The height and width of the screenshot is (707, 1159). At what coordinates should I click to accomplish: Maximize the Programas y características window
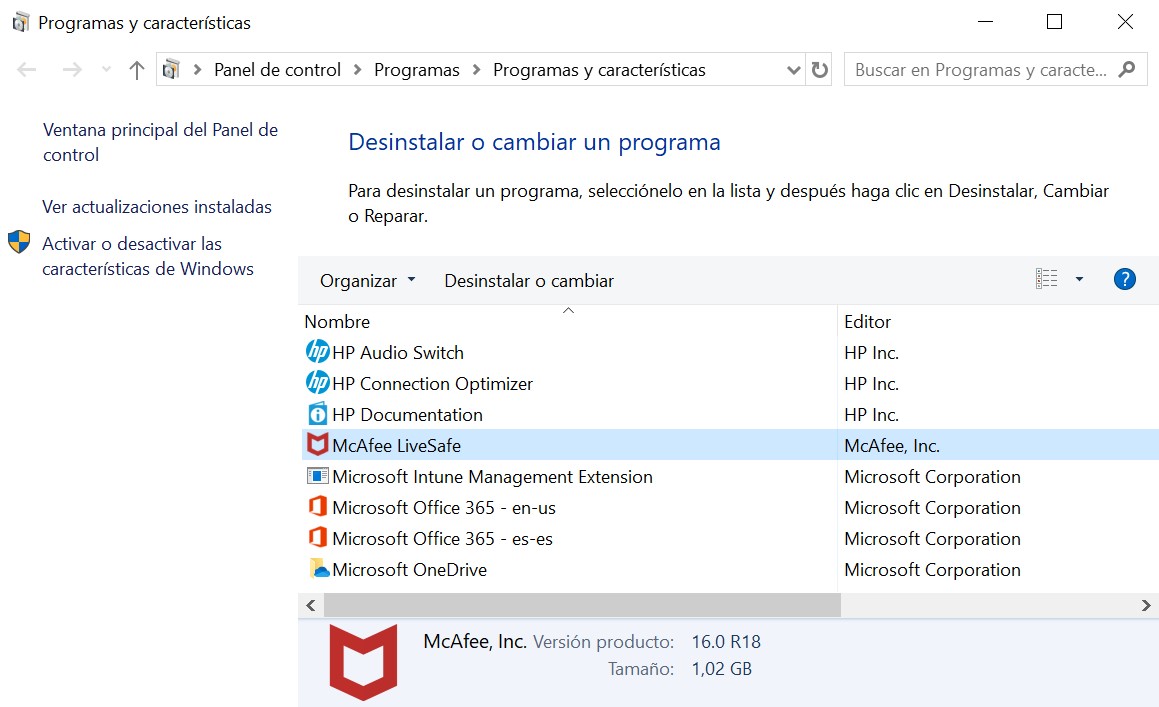pyautogui.click(x=1054, y=22)
